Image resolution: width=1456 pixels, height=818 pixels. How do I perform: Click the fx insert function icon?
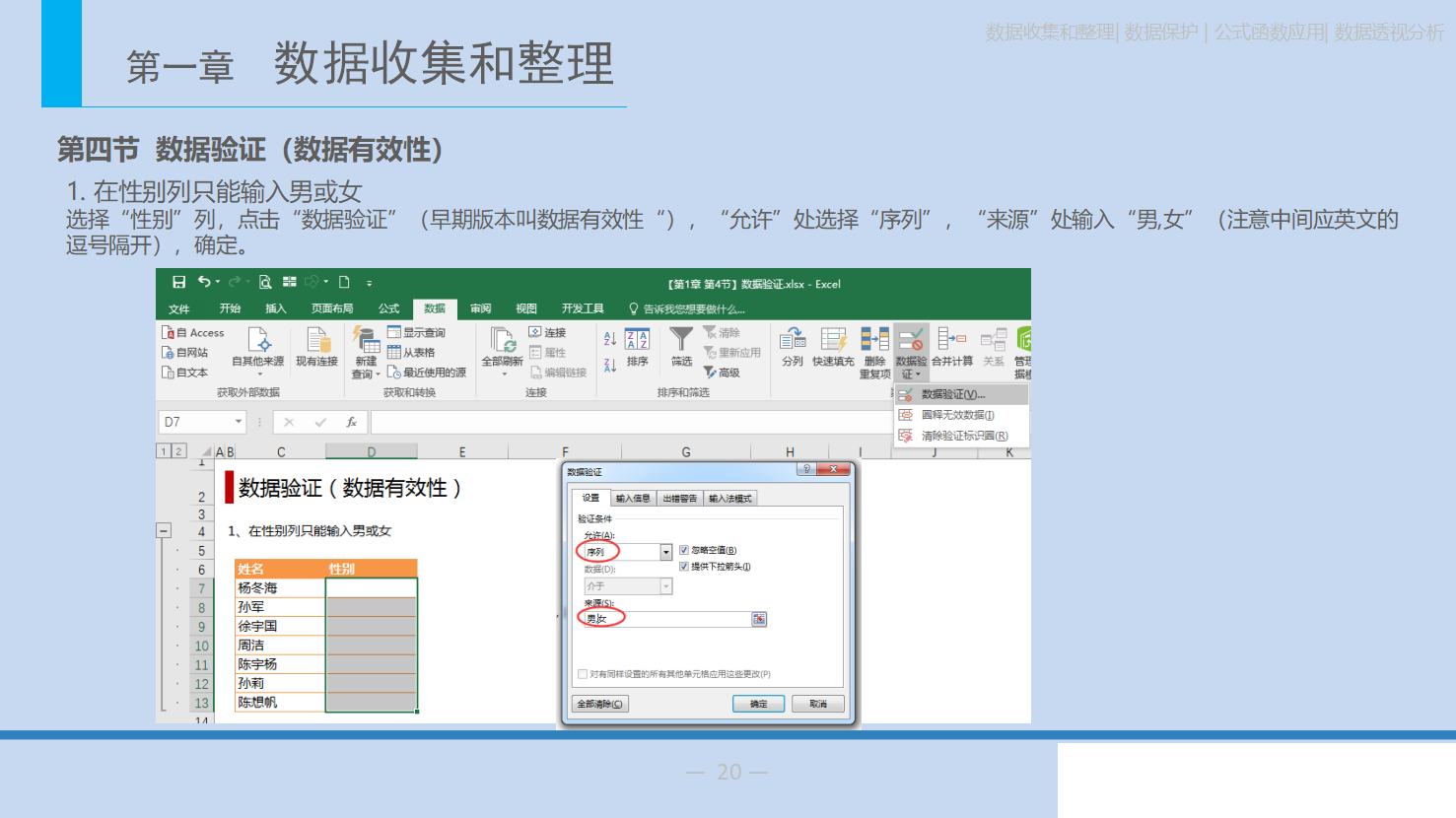(351, 422)
